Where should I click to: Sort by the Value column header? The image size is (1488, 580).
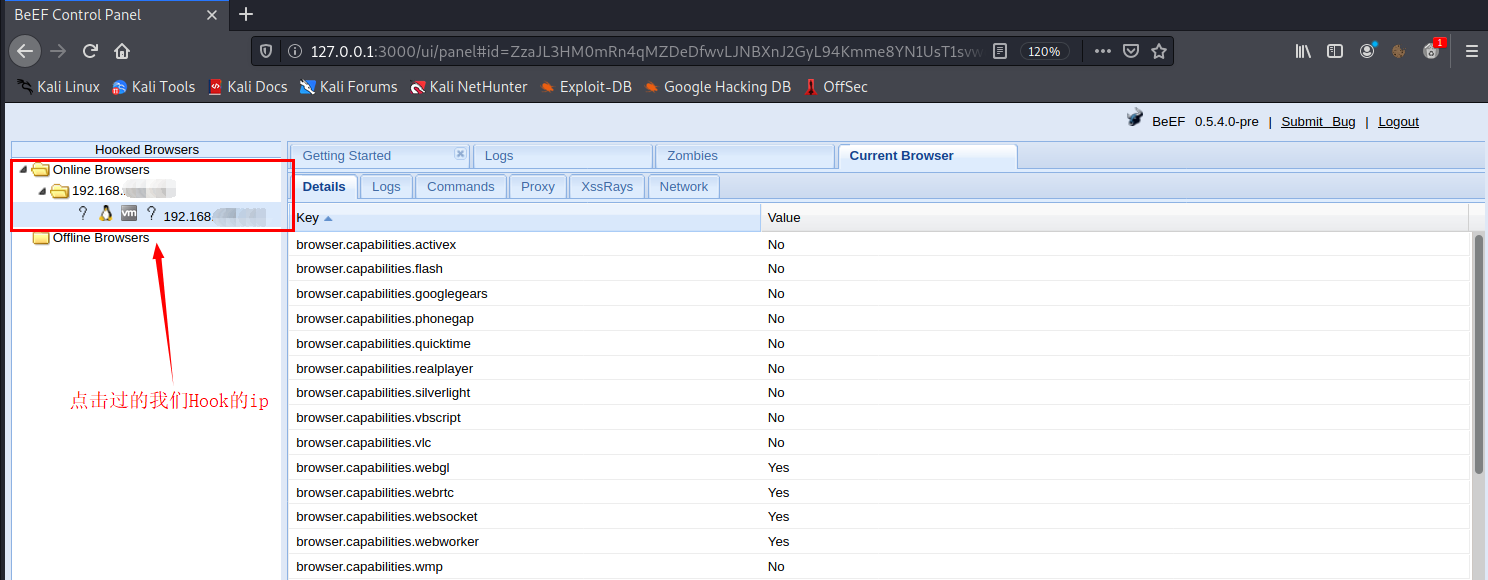pyautogui.click(x=1113, y=217)
